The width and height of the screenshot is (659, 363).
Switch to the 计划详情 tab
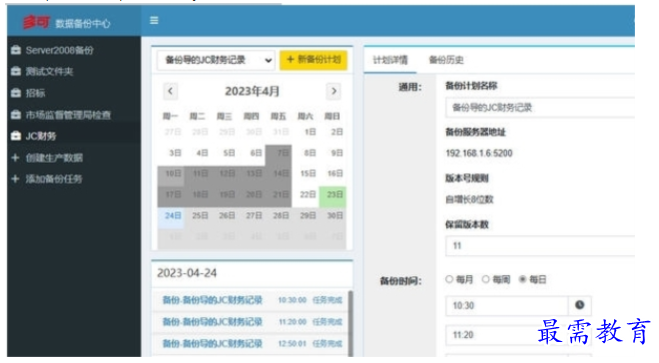coord(390,60)
